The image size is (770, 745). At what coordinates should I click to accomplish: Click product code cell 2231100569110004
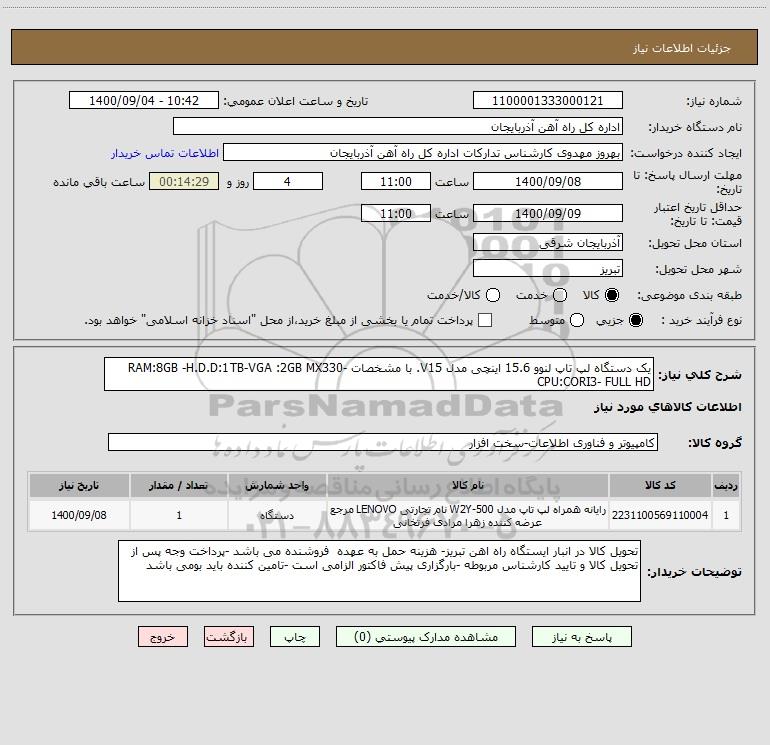coord(660,515)
